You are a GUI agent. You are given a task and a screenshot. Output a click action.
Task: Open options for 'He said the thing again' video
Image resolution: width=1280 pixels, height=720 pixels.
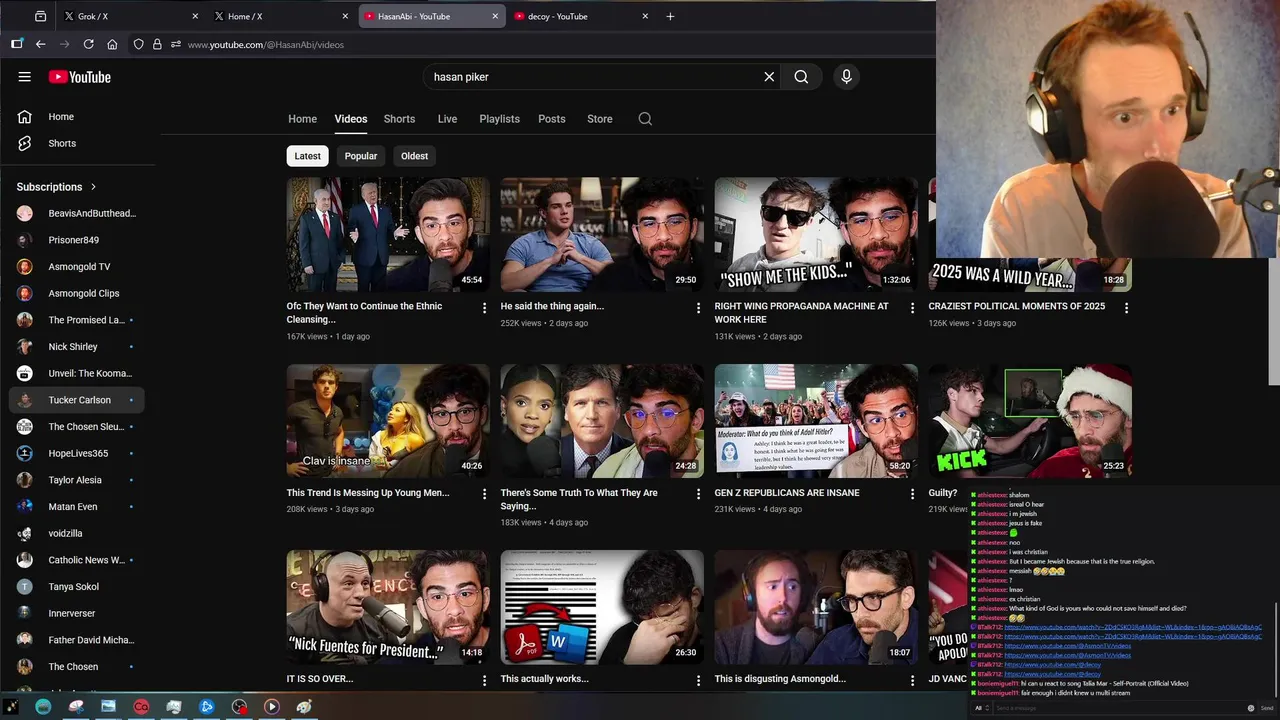click(698, 308)
